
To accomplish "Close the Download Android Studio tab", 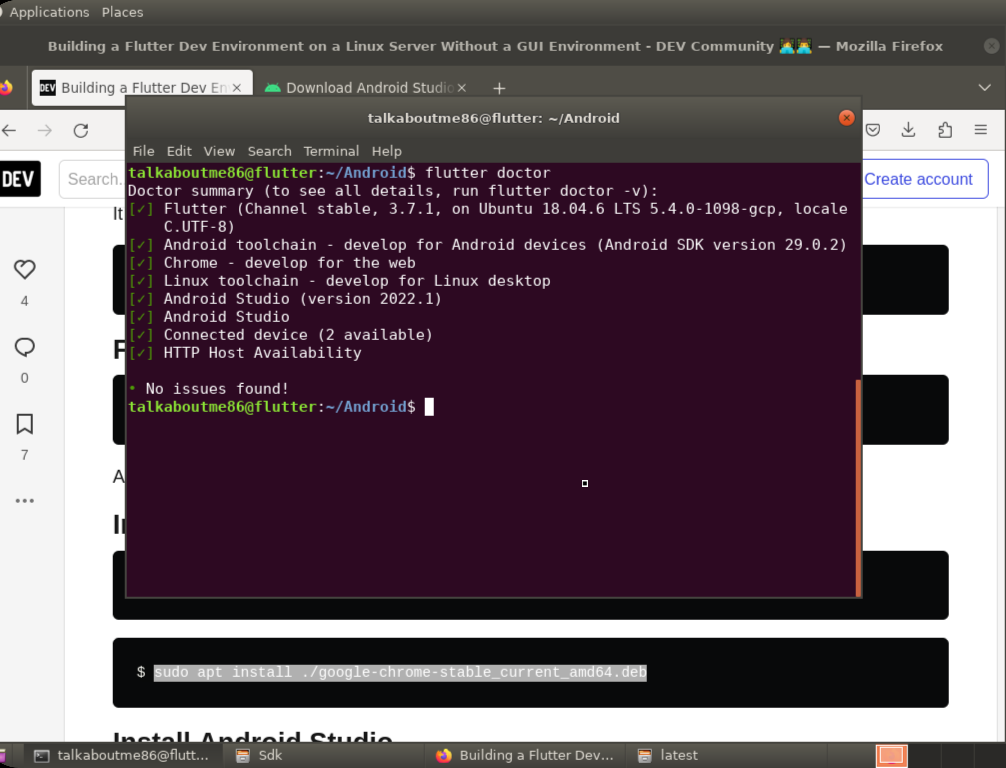I will pyautogui.click(x=461, y=88).
